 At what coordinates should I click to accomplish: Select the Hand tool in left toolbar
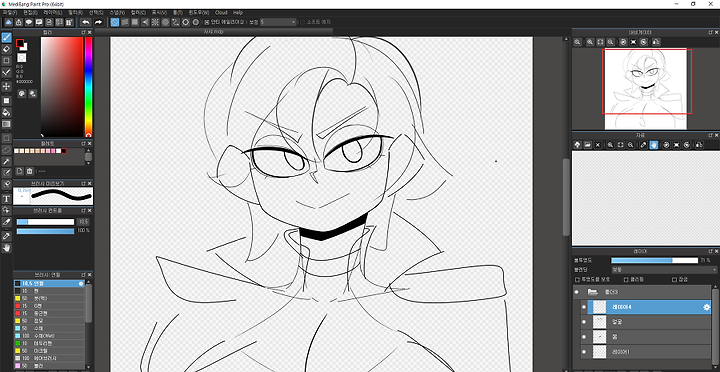(6, 248)
